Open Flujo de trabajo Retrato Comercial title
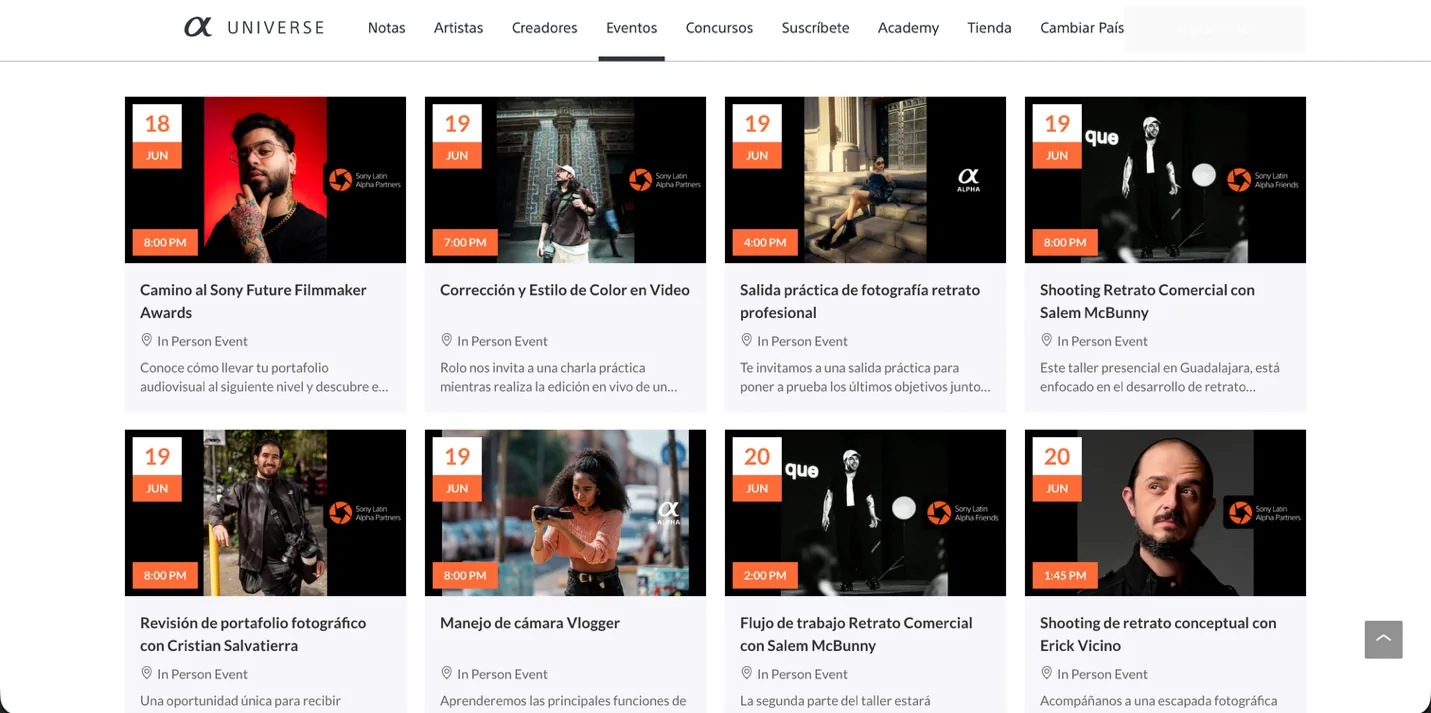Viewport: 1431px width, 713px height. pyautogui.click(x=856, y=634)
